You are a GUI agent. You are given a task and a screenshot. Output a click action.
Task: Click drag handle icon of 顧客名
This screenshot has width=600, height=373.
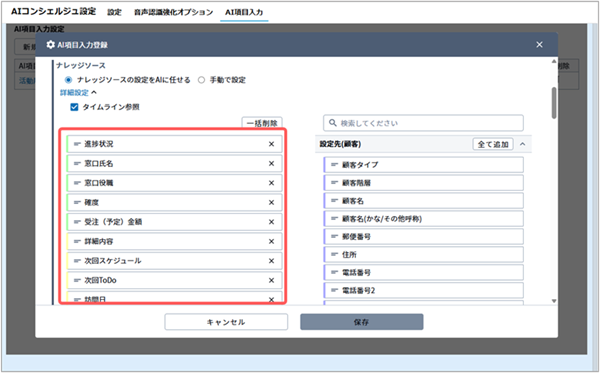pos(334,200)
